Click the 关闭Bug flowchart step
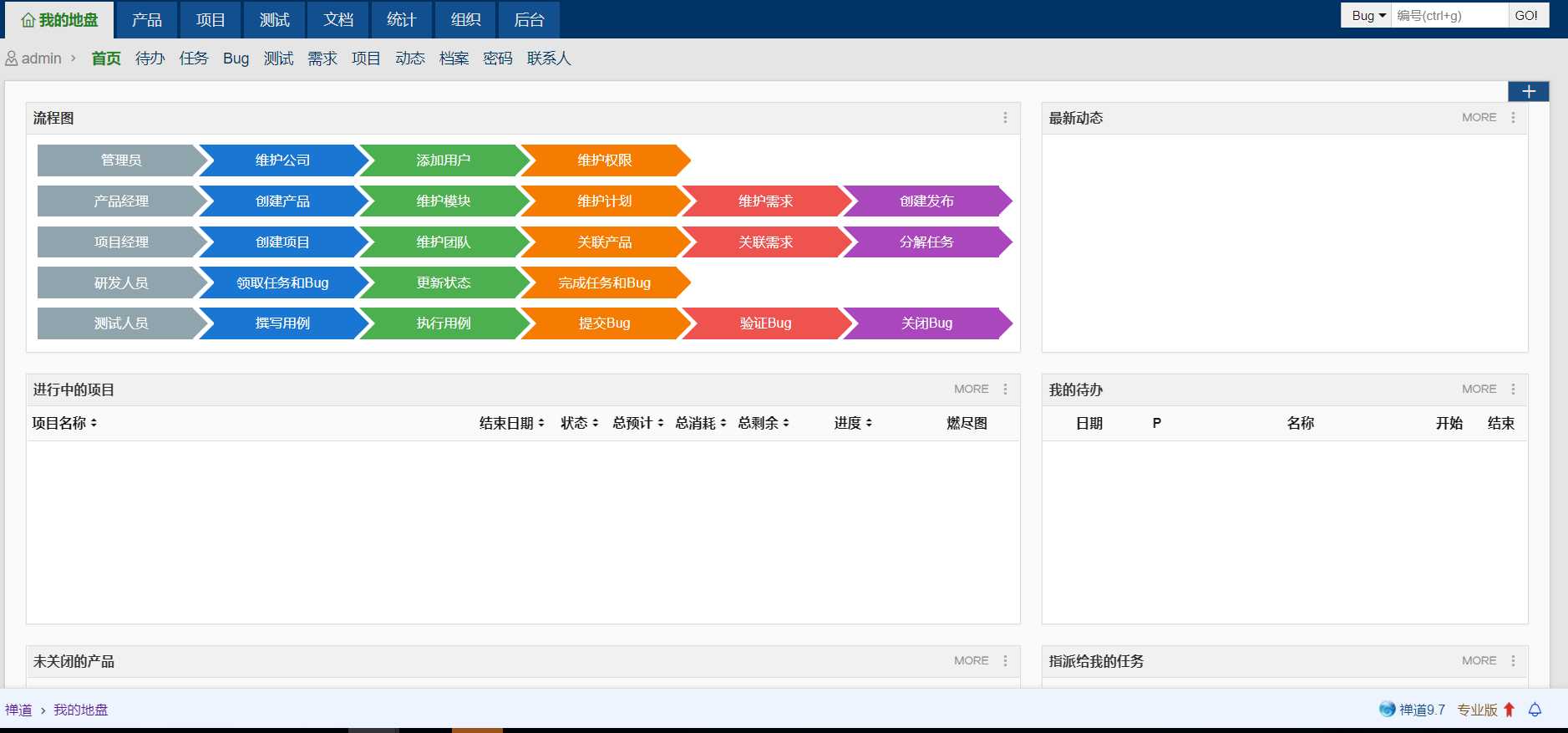Screen dimensions: 1568x733 pyautogui.click(x=927, y=323)
